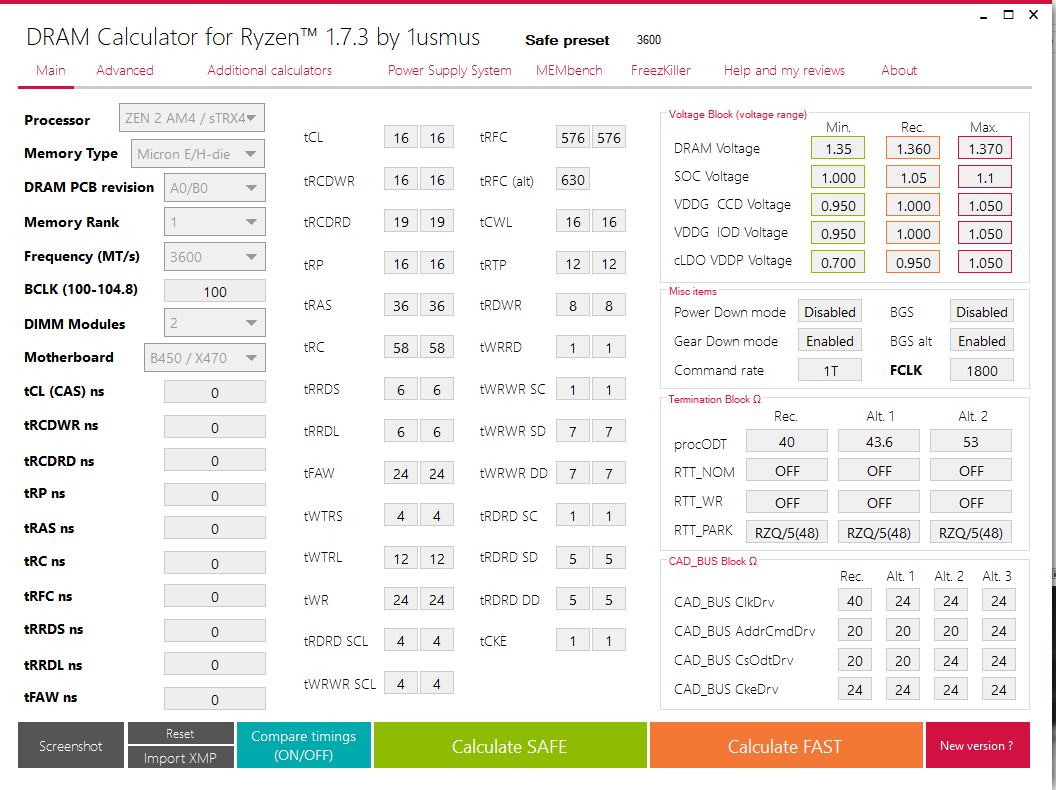Click the Safe preset 3600 value

pyautogui.click(x=649, y=40)
